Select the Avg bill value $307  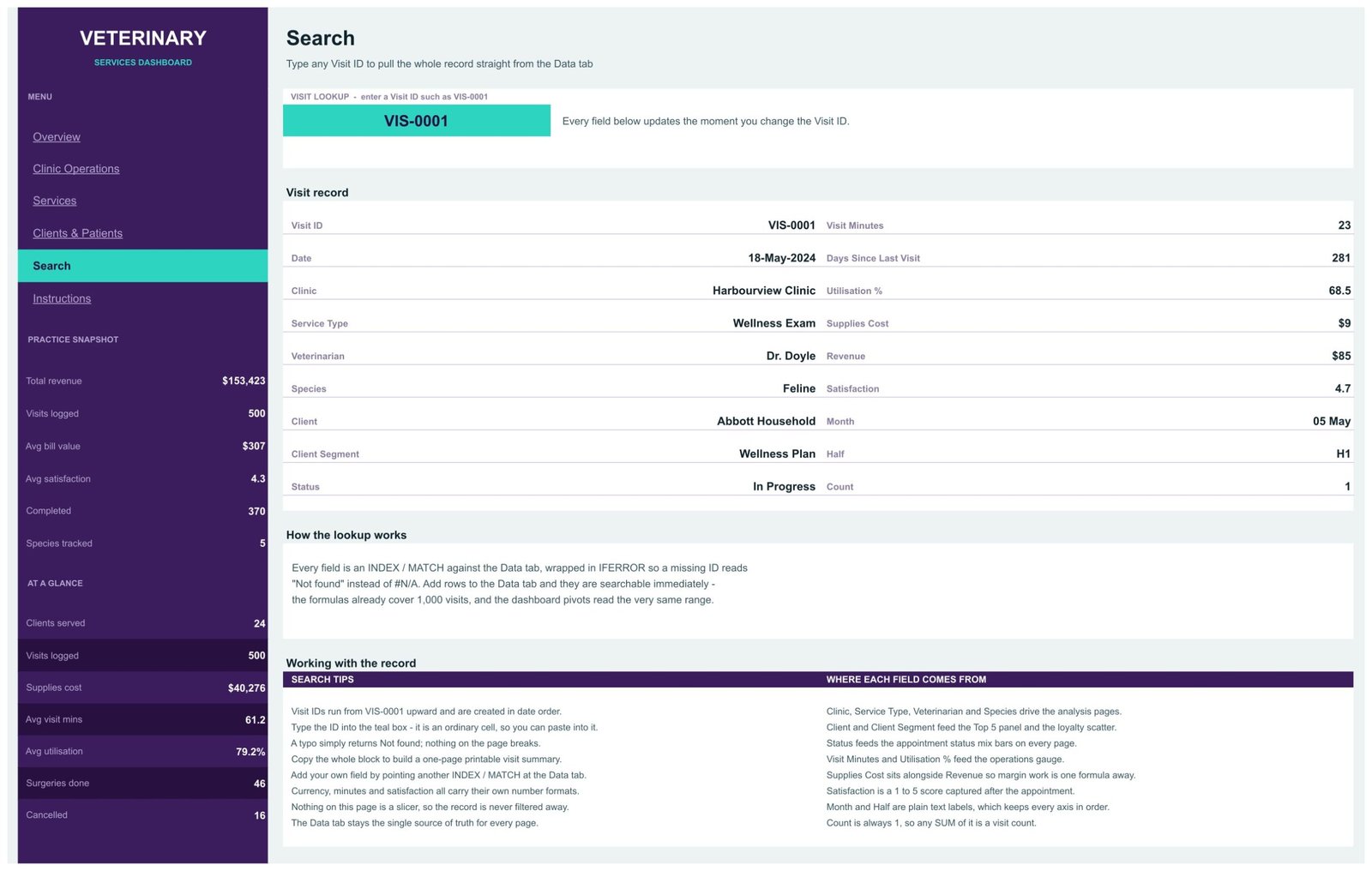click(x=254, y=446)
